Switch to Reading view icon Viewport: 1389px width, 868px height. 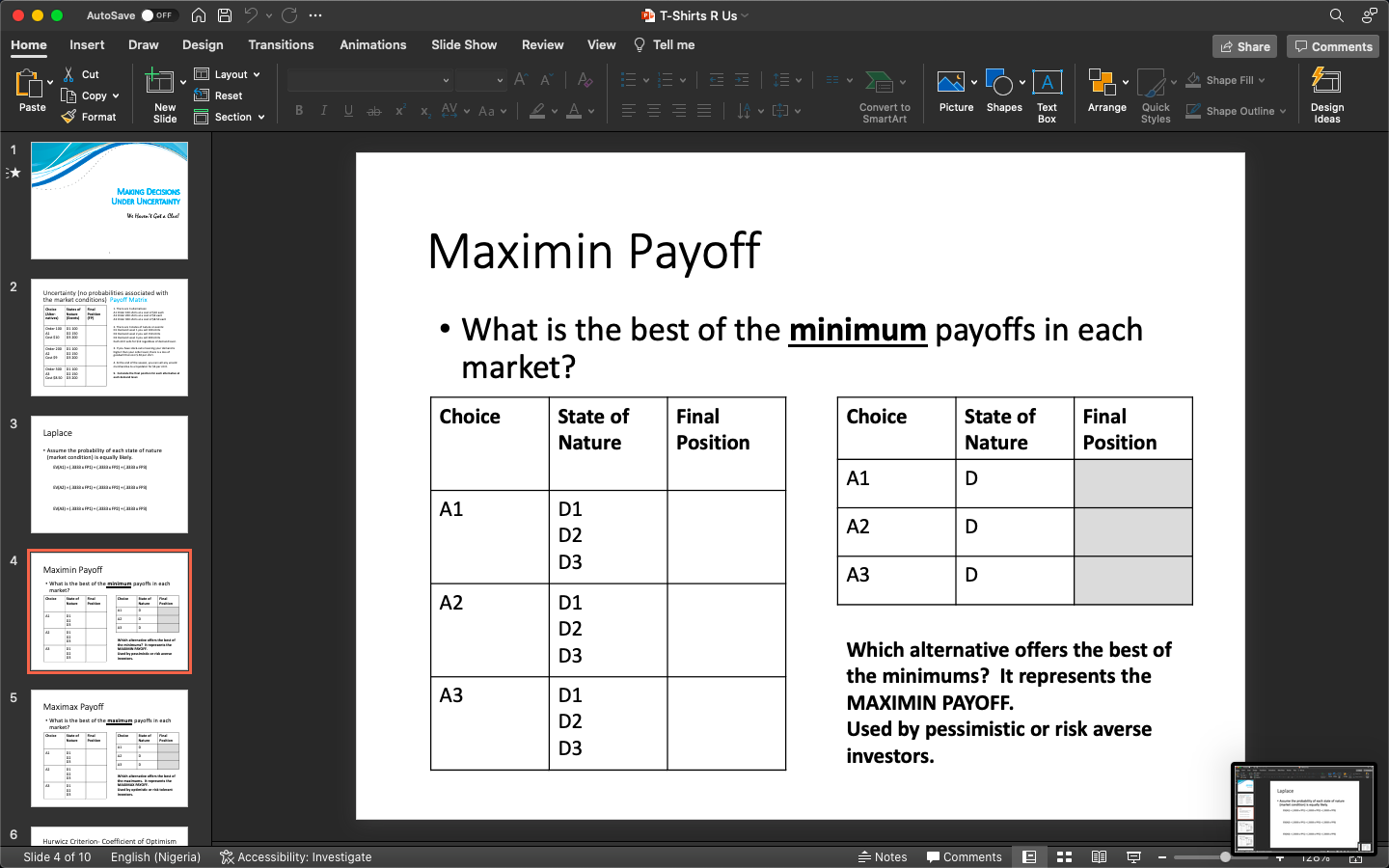click(1099, 856)
